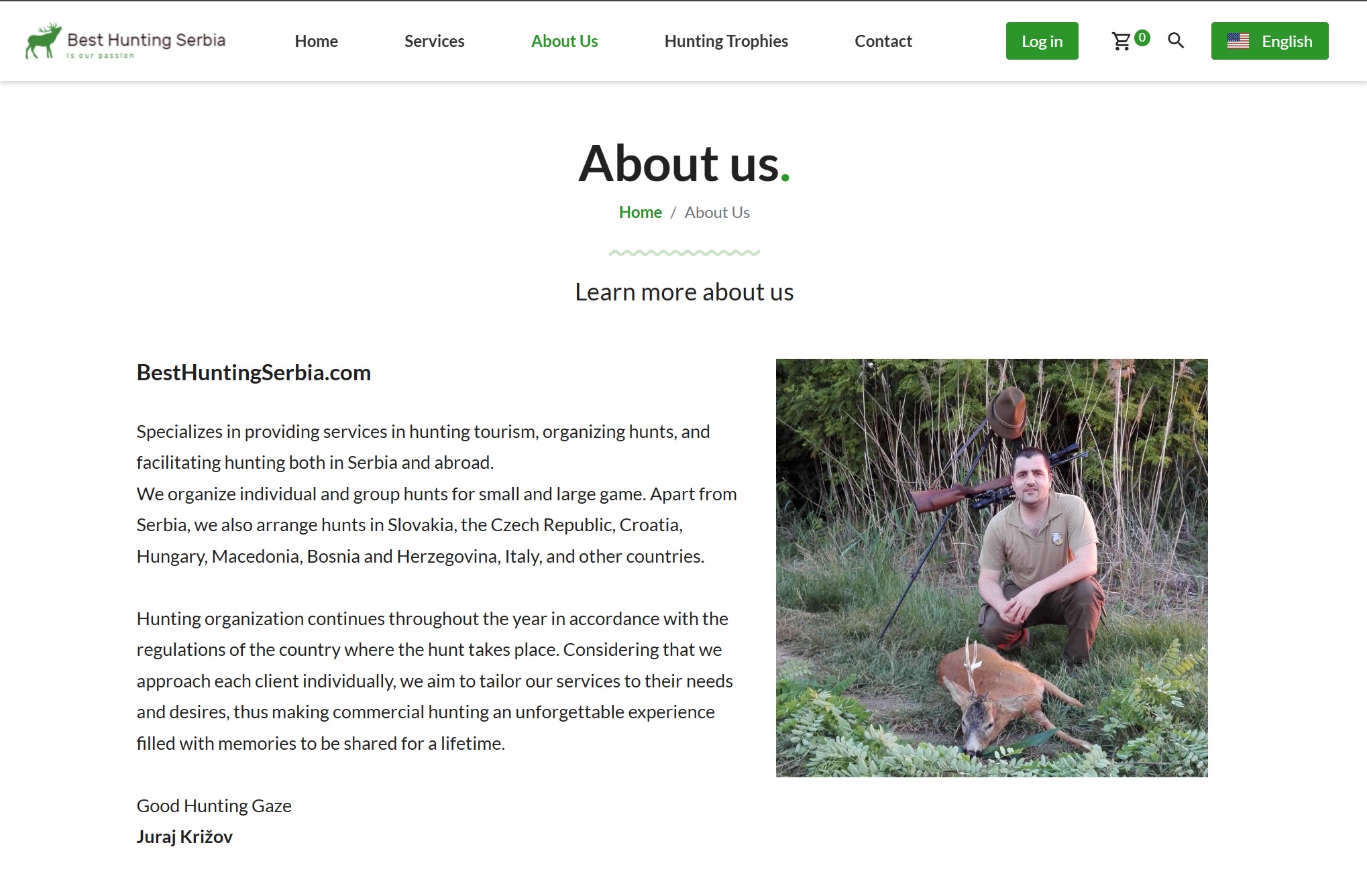Click the About Us breadcrumb text
Screen dimensions: 1367x896
point(717,212)
